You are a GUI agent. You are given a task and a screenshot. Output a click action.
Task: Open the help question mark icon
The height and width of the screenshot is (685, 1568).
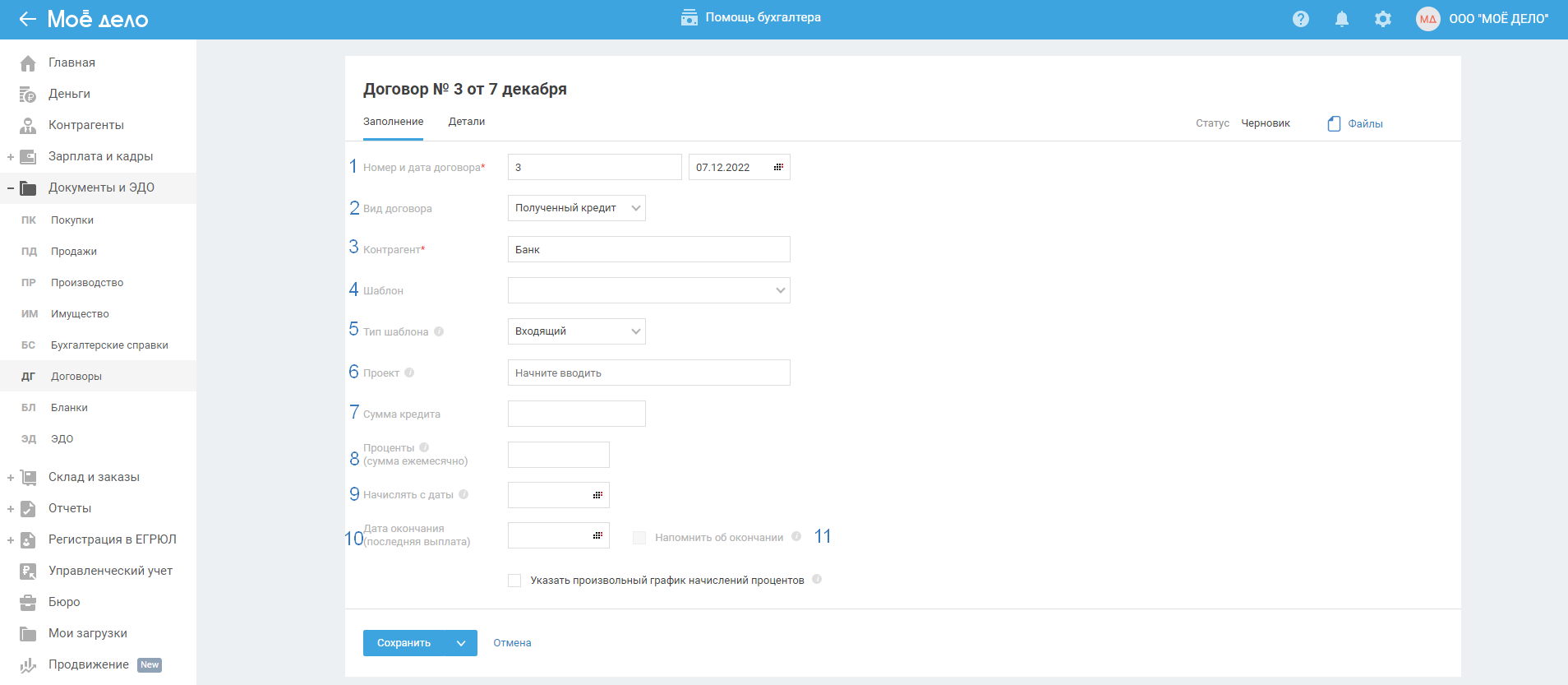[x=1301, y=19]
